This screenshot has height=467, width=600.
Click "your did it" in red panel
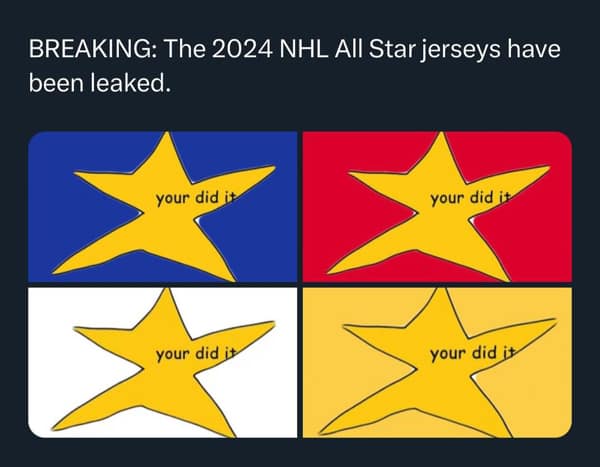pos(470,197)
